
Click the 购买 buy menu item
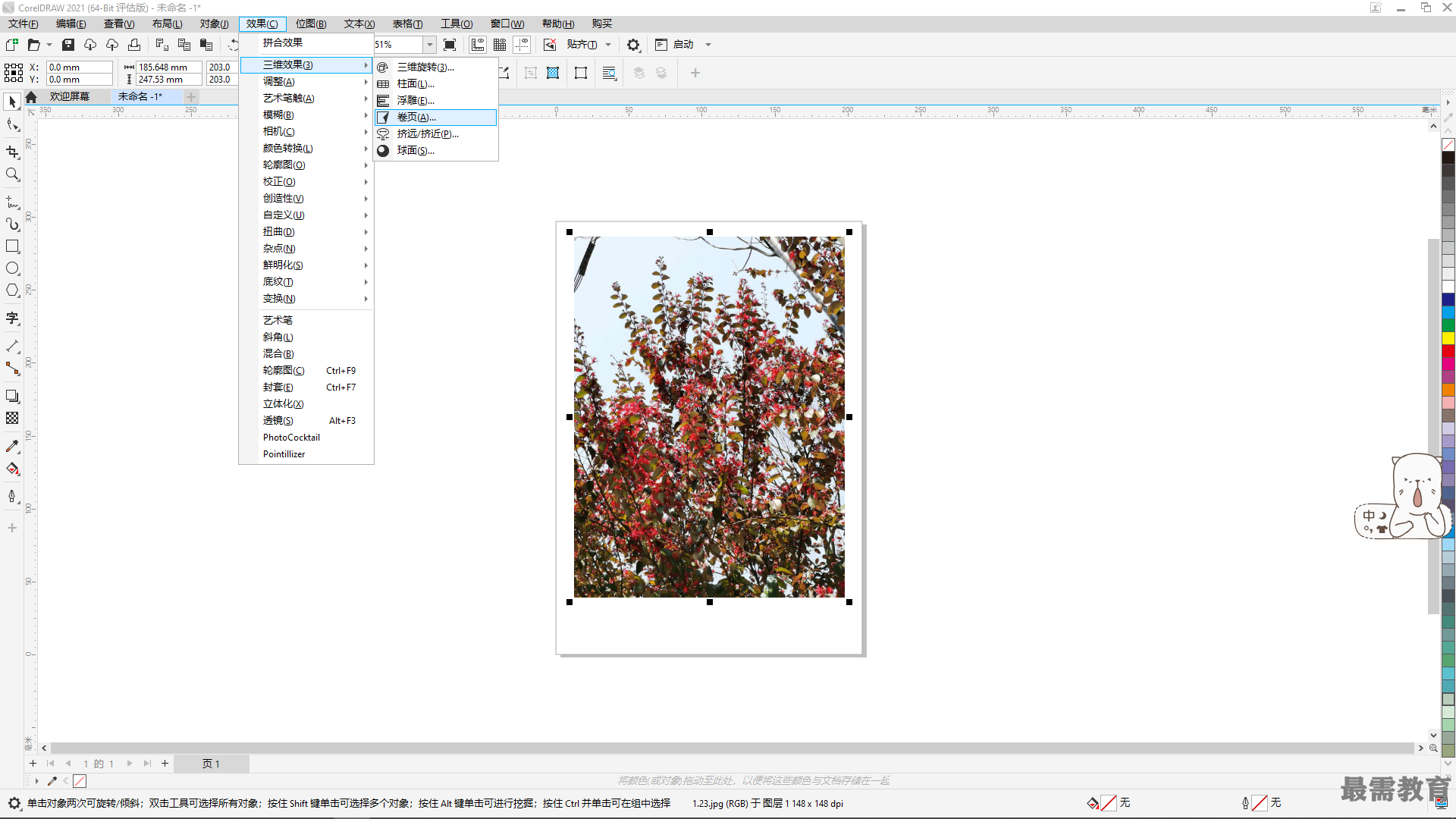[x=602, y=24]
